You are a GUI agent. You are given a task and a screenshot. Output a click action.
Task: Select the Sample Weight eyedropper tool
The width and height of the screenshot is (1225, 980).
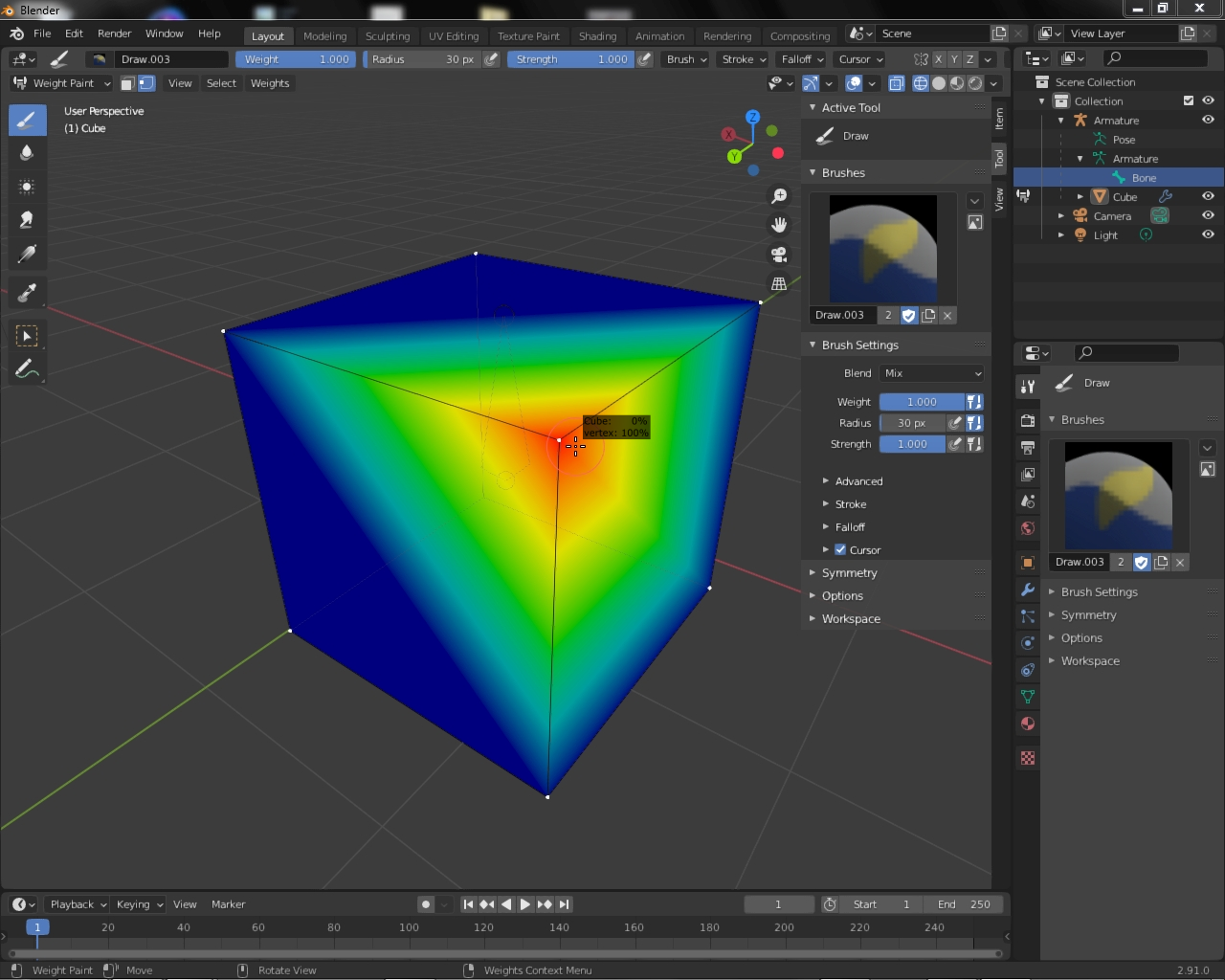point(27,292)
